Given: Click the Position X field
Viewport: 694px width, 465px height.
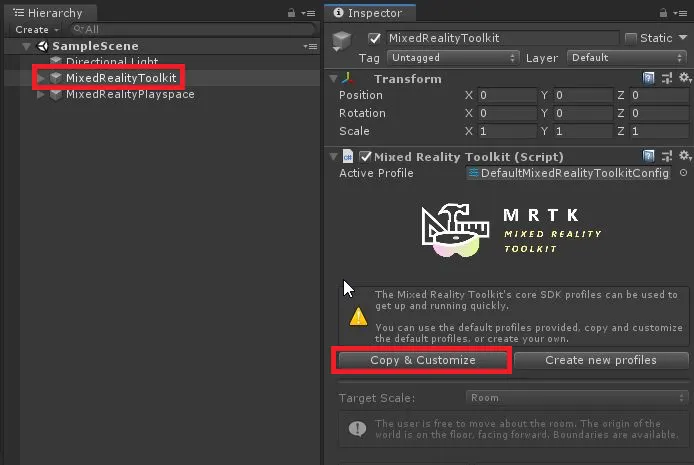Looking at the screenshot, I should pyautogui.click(x=507, y=95).
